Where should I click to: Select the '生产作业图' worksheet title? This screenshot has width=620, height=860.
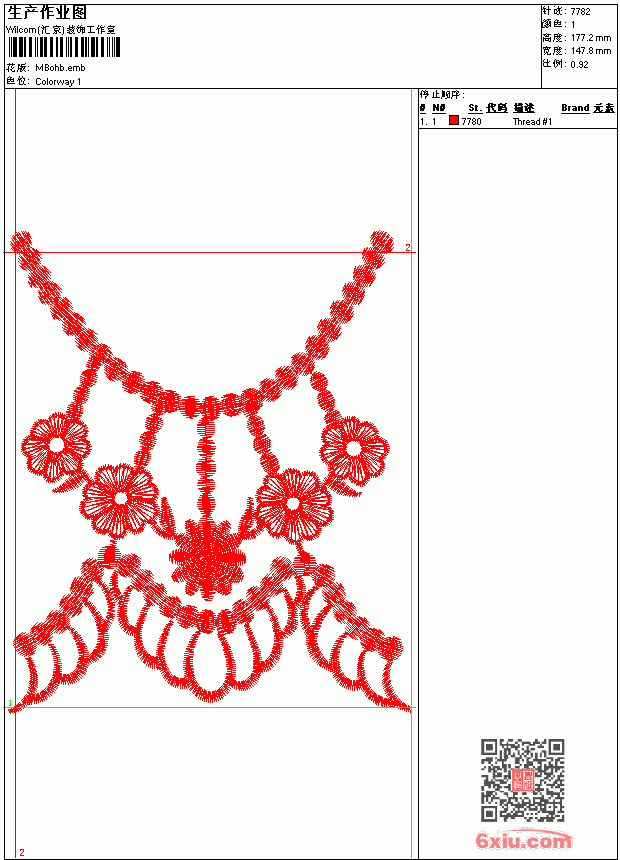[x=47, y=12]
